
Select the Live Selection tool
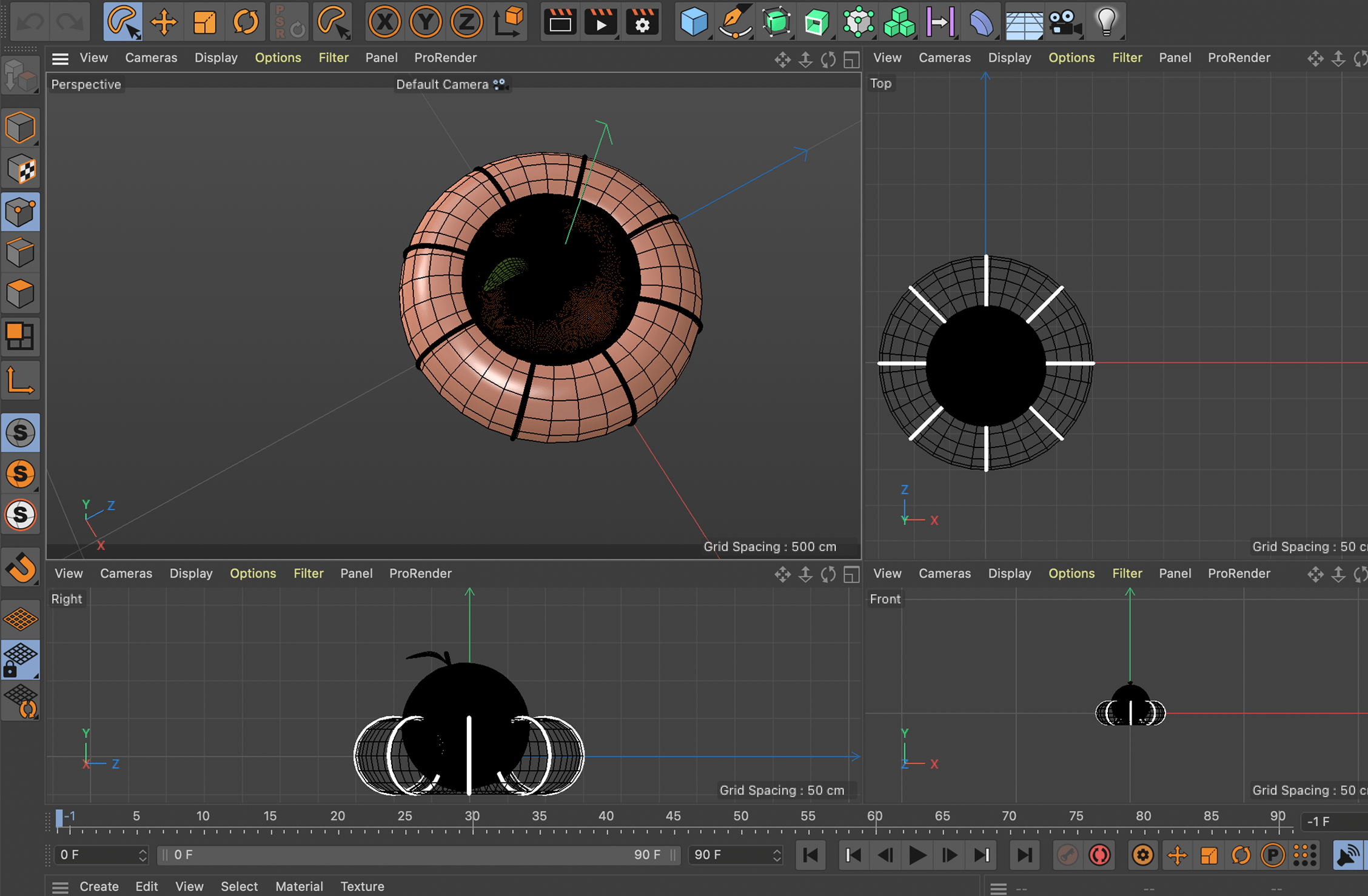pyautogui.click(x=122, y=21)
